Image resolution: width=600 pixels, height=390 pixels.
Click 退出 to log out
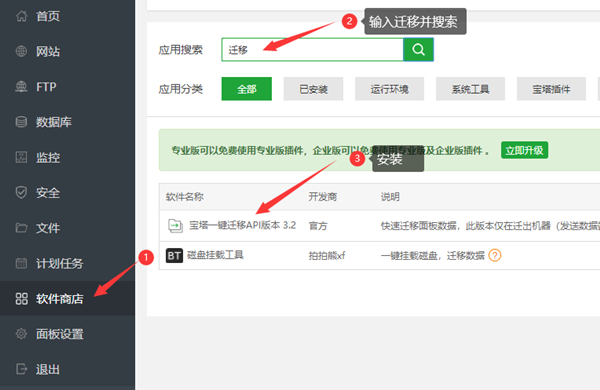coord(48,369)
